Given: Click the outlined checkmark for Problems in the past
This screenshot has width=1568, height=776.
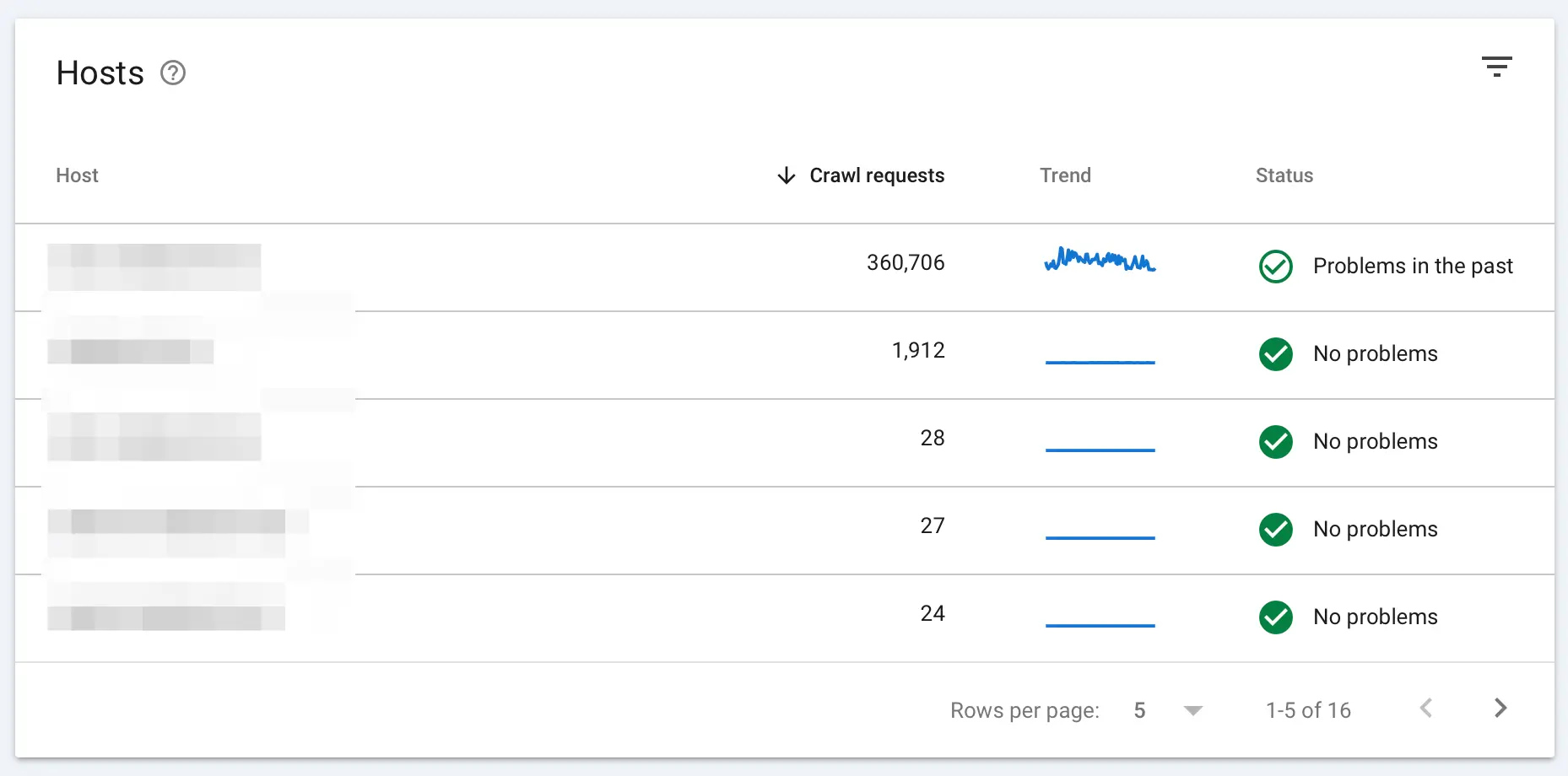Looking at the screenshot, I should (1275, 267).
